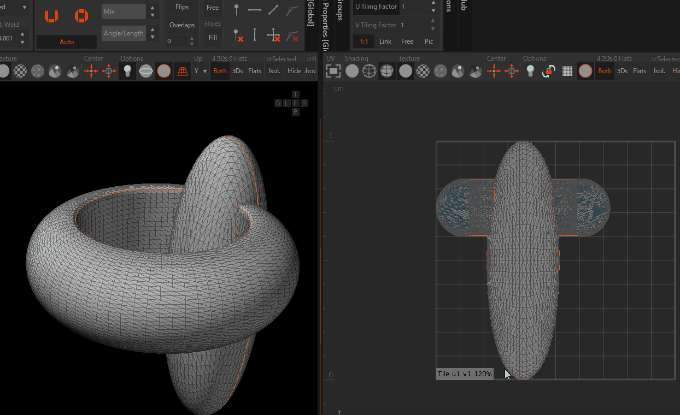Click the first orange center arrows icon in 3D view
Viewport: 680px width, 415px height.
coord(91,71)
